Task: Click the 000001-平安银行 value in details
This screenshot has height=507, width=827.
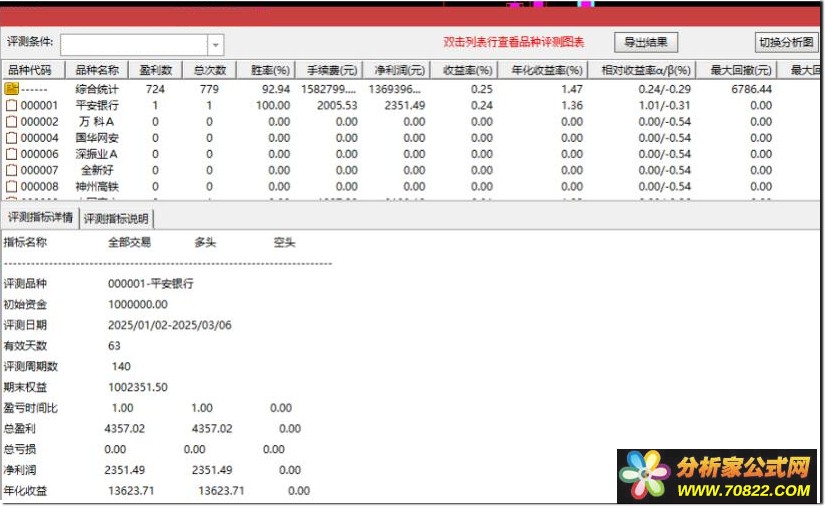Action: [151, 284]
